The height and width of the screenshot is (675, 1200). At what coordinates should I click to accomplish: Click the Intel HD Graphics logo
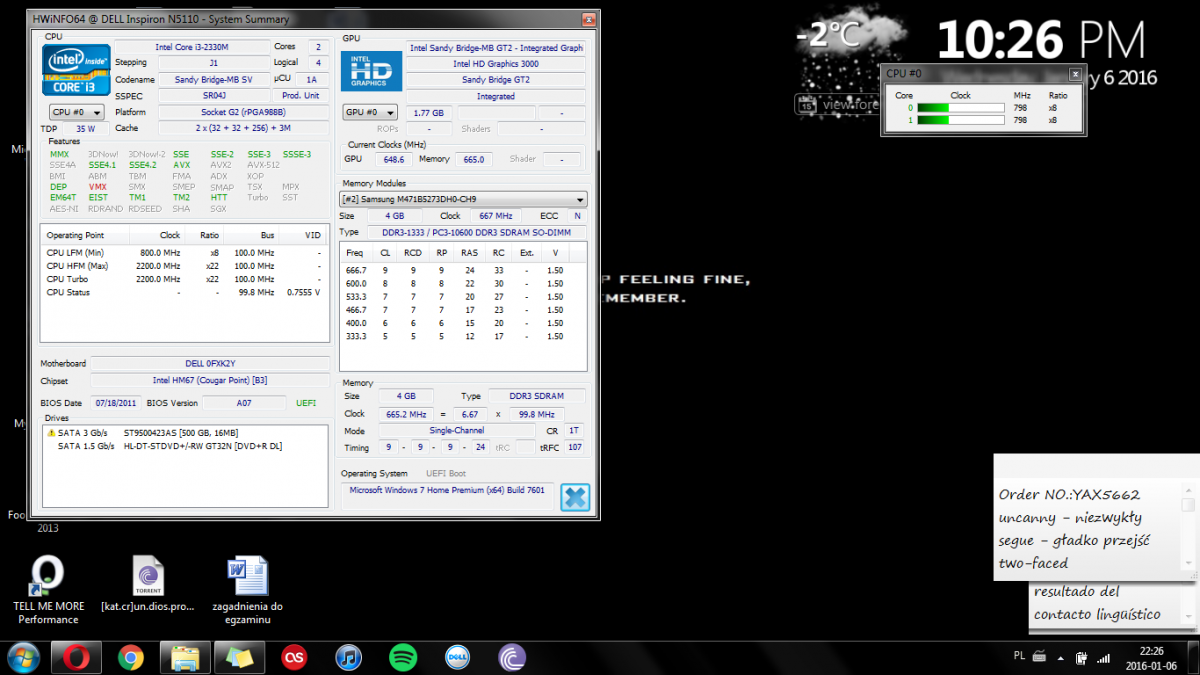point(372,70)
